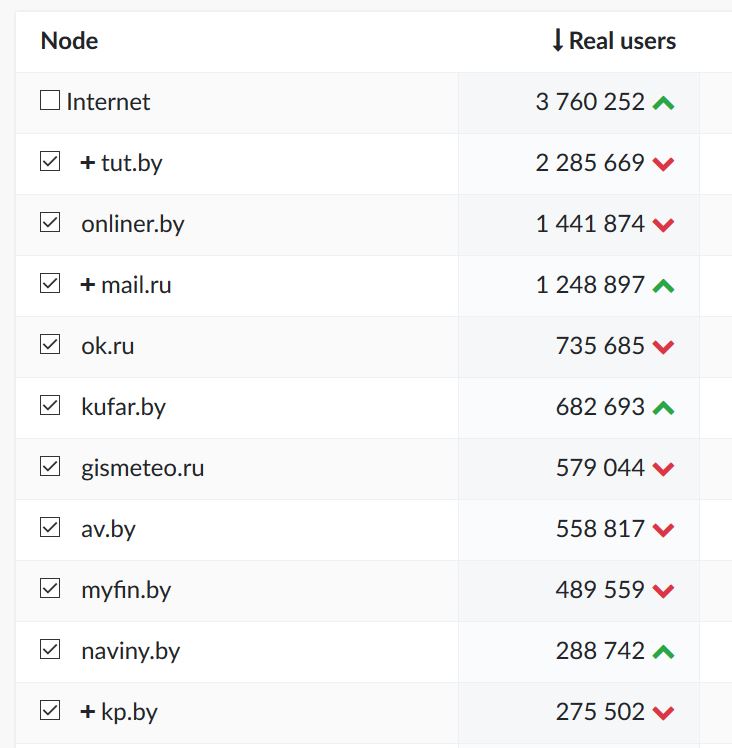Viewport: 732px width, 748px height.
Task: Uncheck the onliner.by checkbox
Action: [50, 223]
